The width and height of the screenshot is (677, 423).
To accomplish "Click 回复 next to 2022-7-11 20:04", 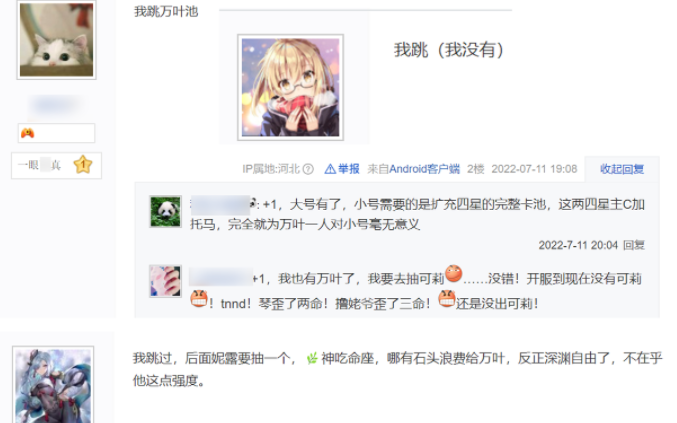I will [x=633, y=245].
